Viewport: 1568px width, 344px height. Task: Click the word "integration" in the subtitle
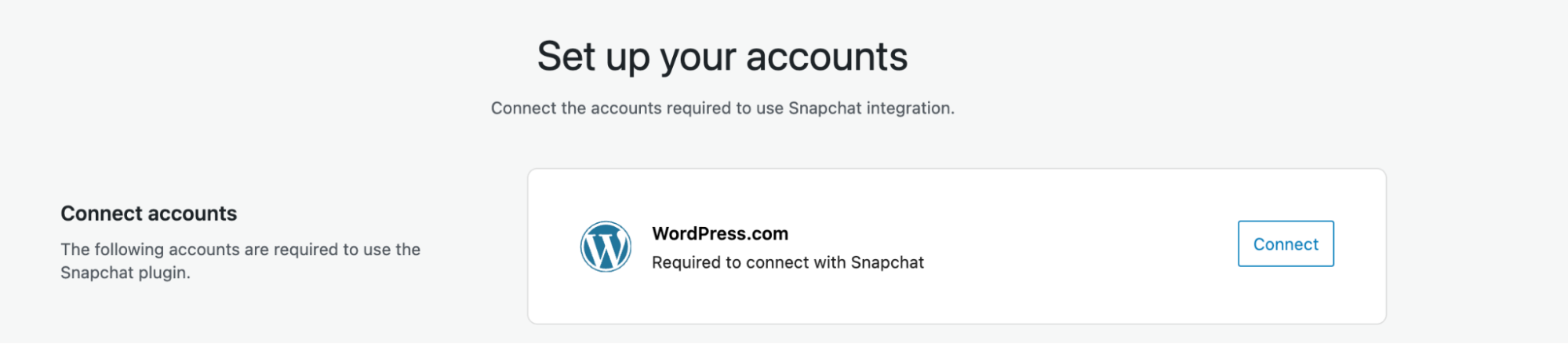coord(911,108)
